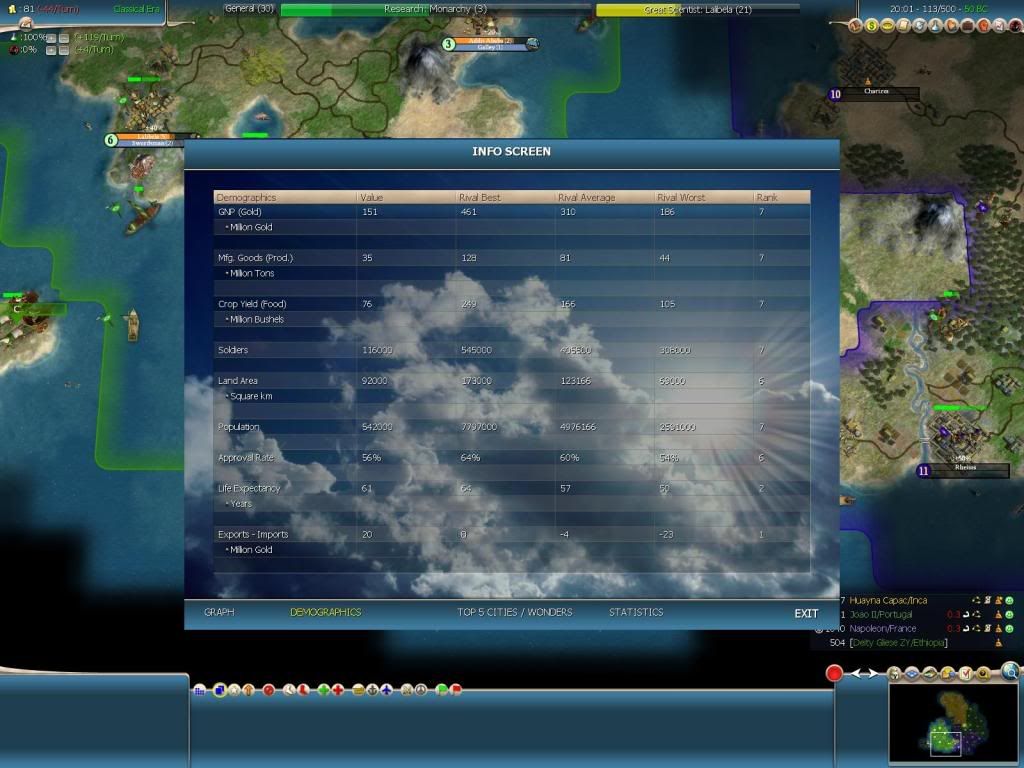Click the Research: Monarchy progress bar

(x=436, y=9)
